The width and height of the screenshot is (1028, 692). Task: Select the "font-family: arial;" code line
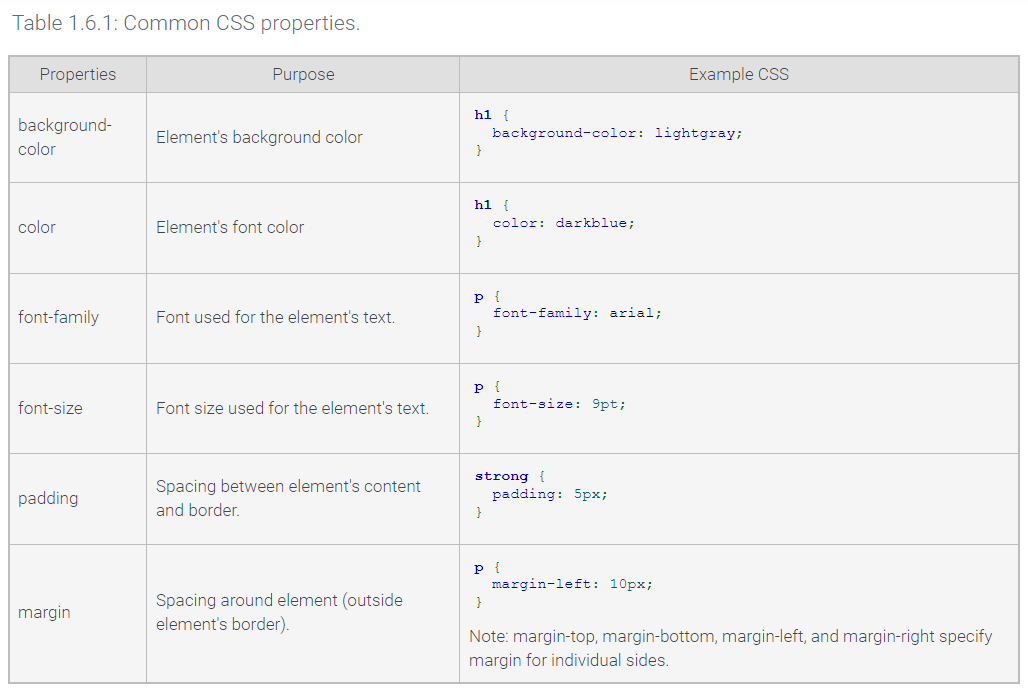pos(577,313)
